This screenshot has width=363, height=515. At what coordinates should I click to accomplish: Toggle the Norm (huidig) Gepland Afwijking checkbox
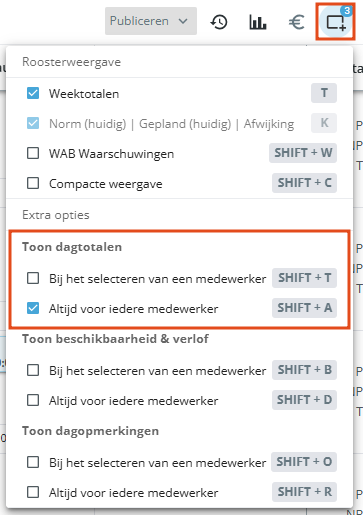(x=33, y=123)
